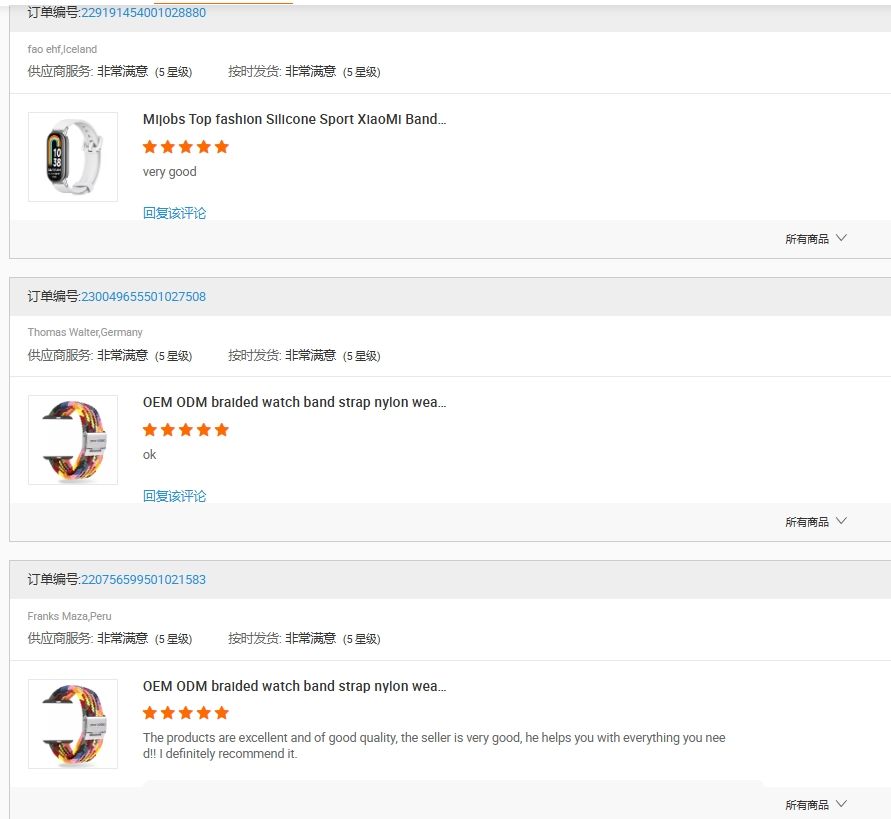891x819 pixels.
Task: Click reviewer name Franks Maza, Peru
Action: tap(70, 616)
